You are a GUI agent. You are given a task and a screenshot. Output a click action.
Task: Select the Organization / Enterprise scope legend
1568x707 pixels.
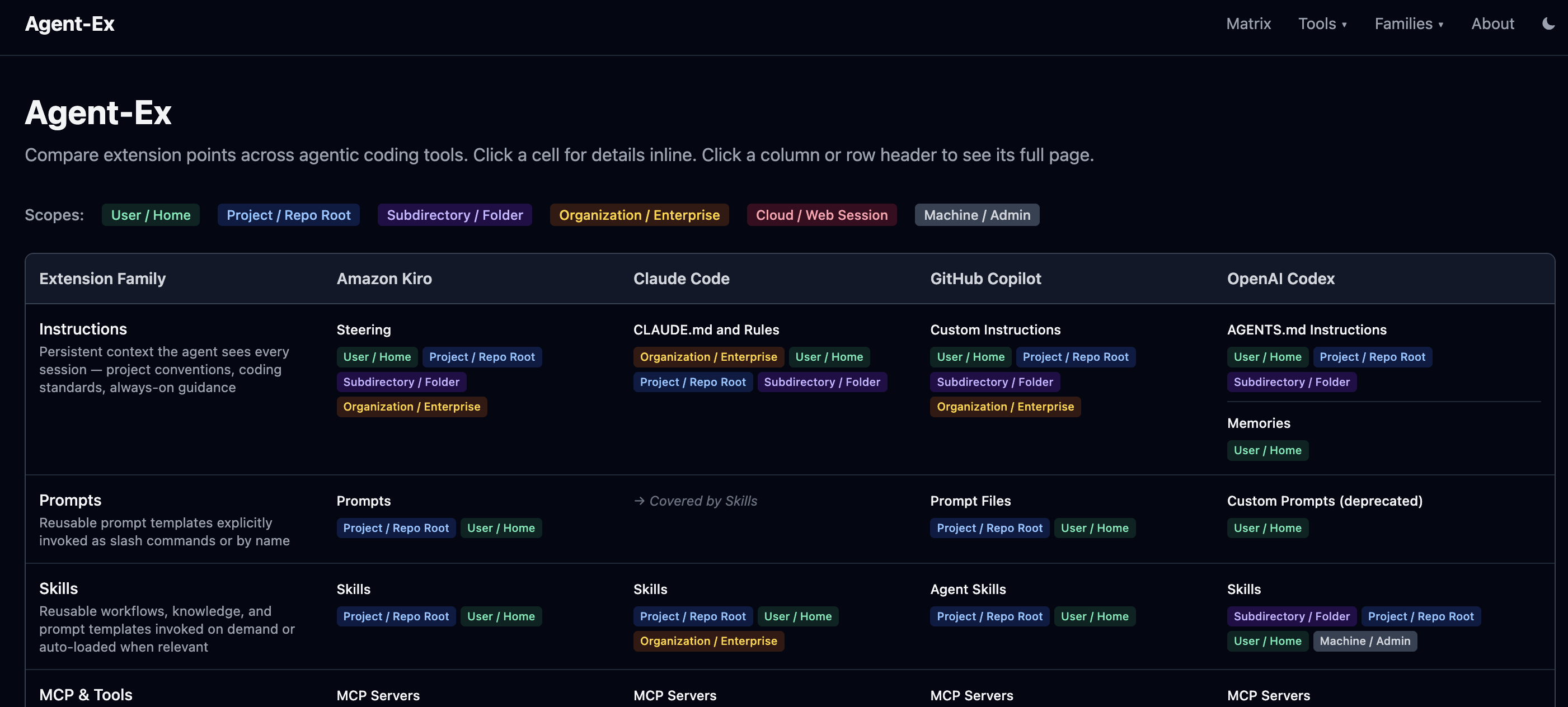tap(639, 215)
